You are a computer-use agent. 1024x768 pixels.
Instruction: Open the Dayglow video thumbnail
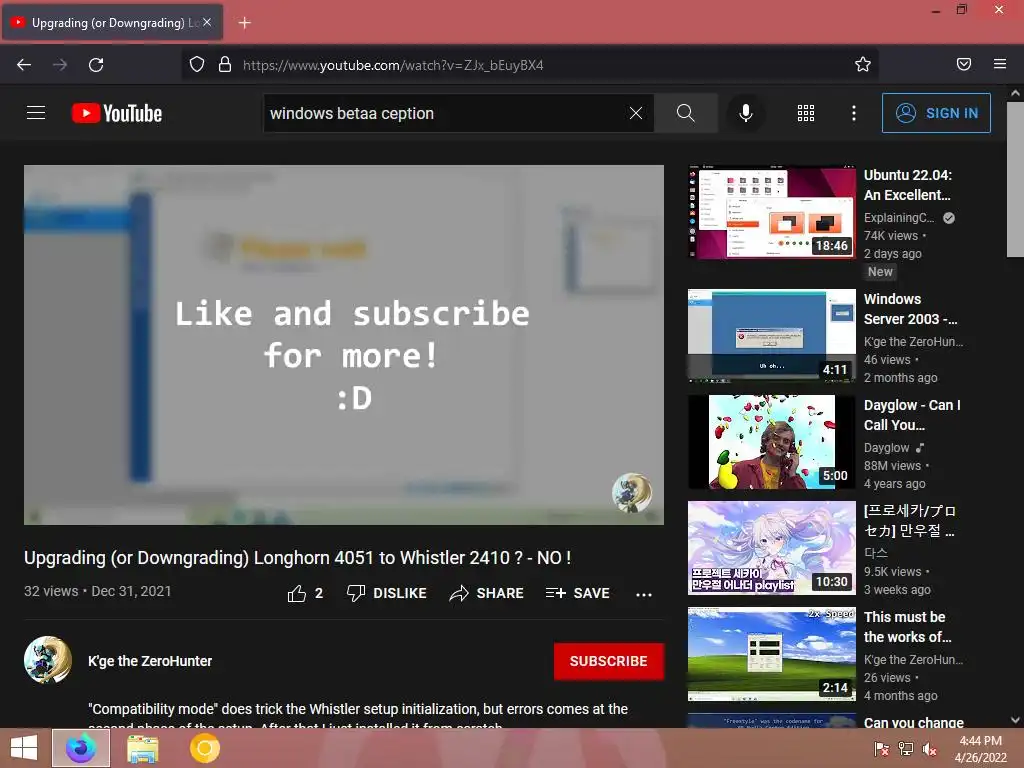tap(771, 441)
